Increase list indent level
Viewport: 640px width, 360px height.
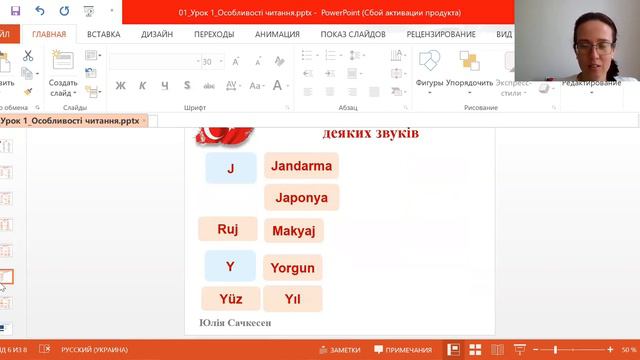tap(330, 73)
